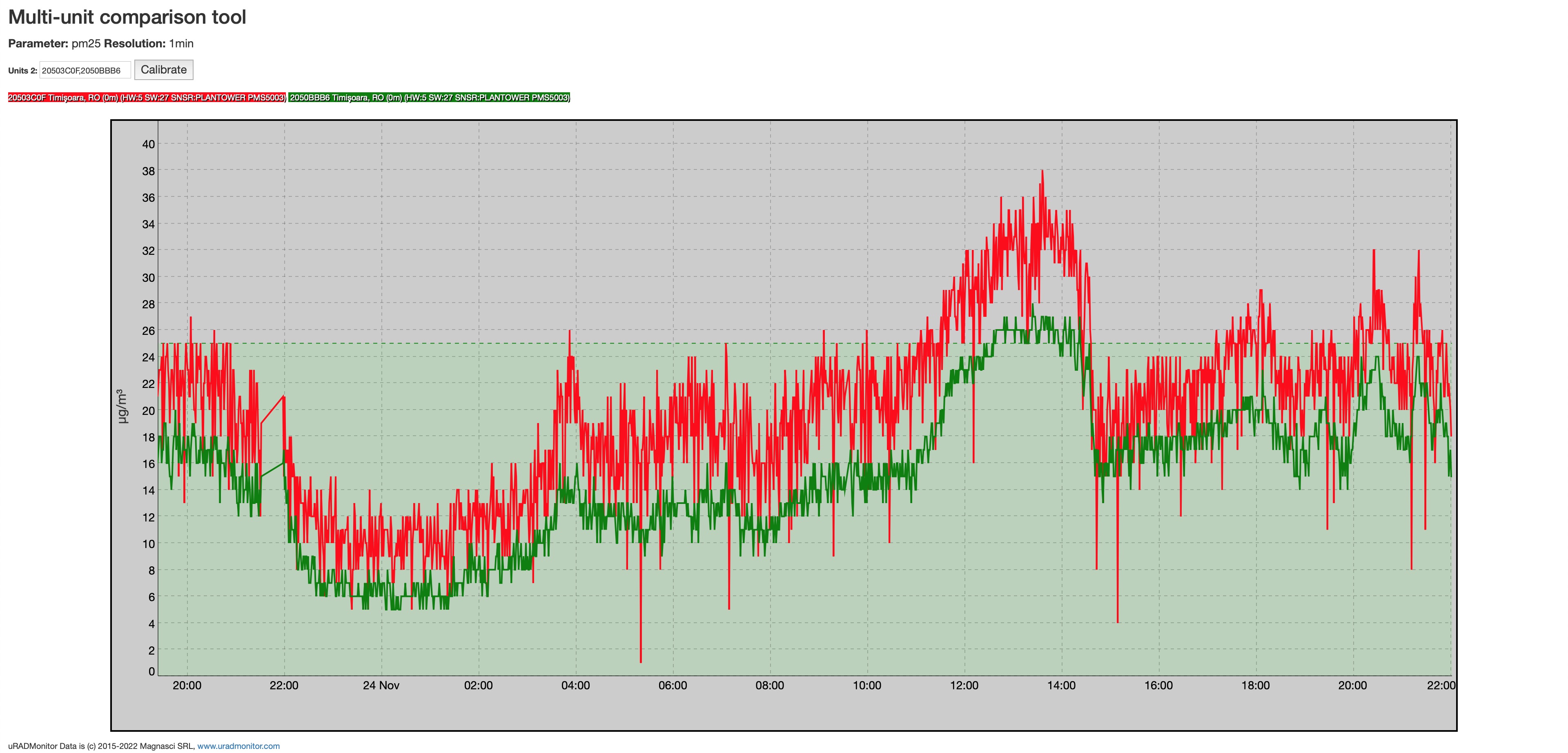Click the green 2050BBB6 legend label
Viewport: 1568px width, 753px height.
pyautogui.click(x=429, y=98)
